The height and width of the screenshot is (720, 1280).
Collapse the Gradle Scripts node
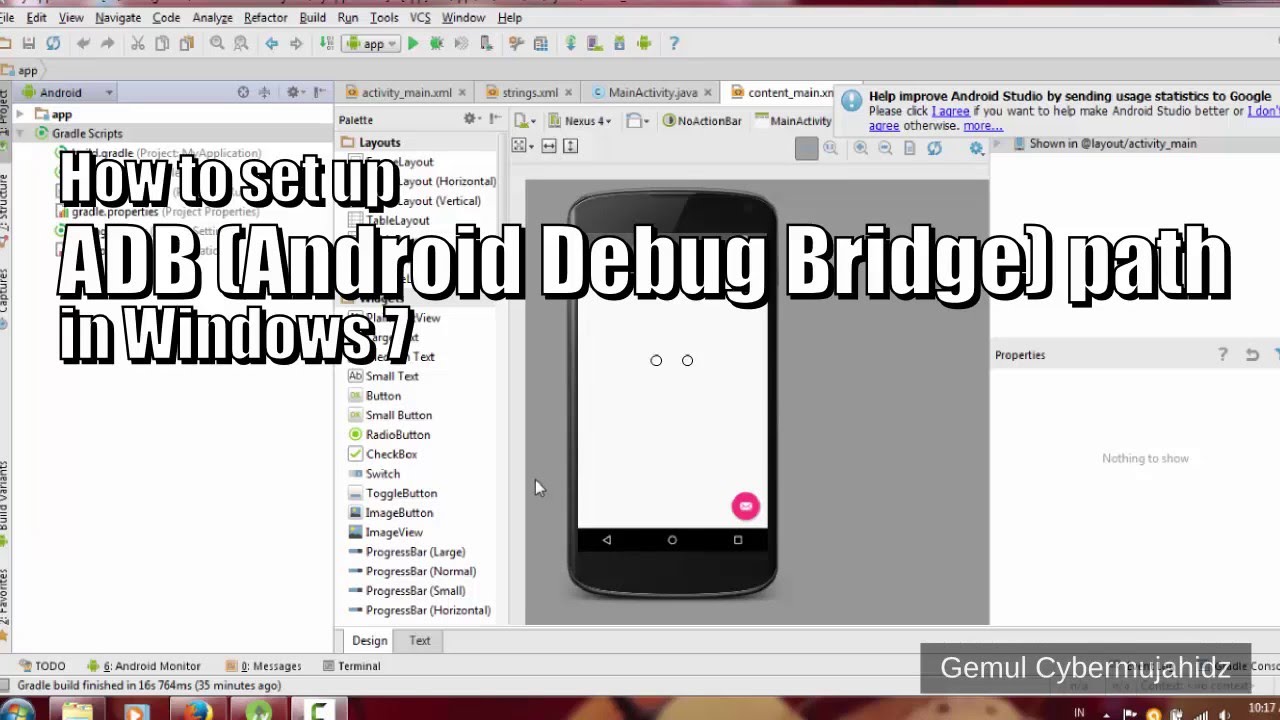click(x=20, y=133)
